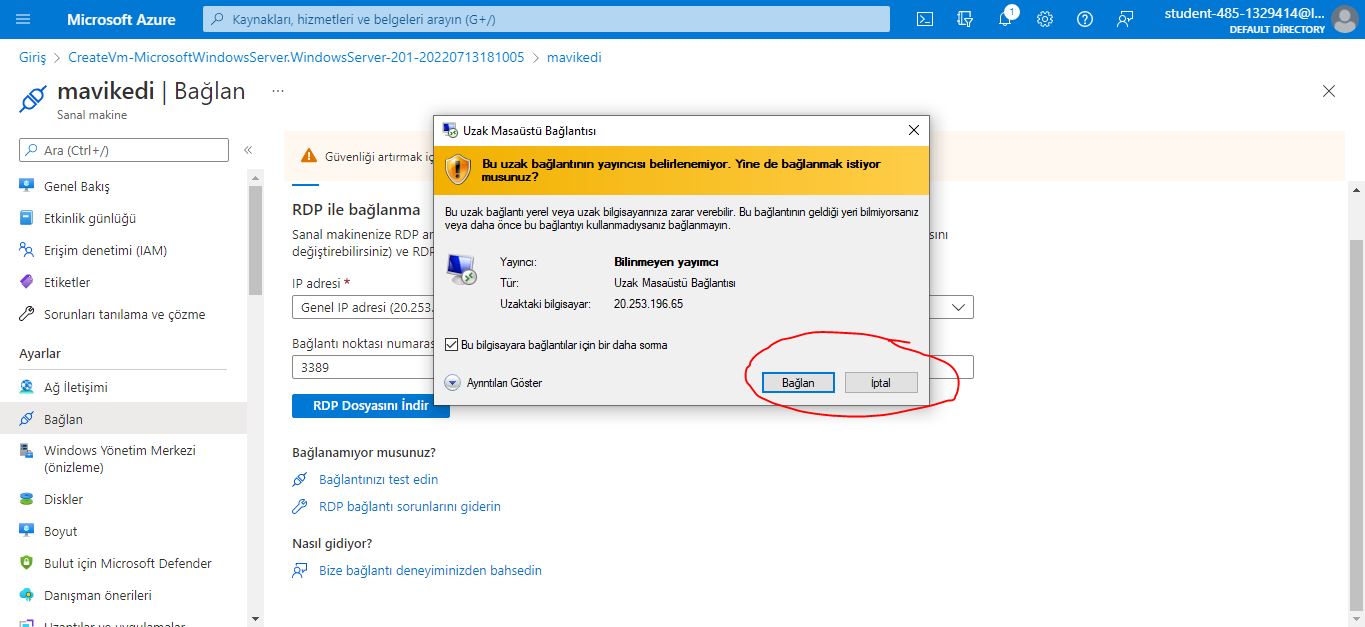The width and height of the screenshot is (1365, 627).
Task: Open Sorunları tanılama ve çözme
Action: click(123, 314)
